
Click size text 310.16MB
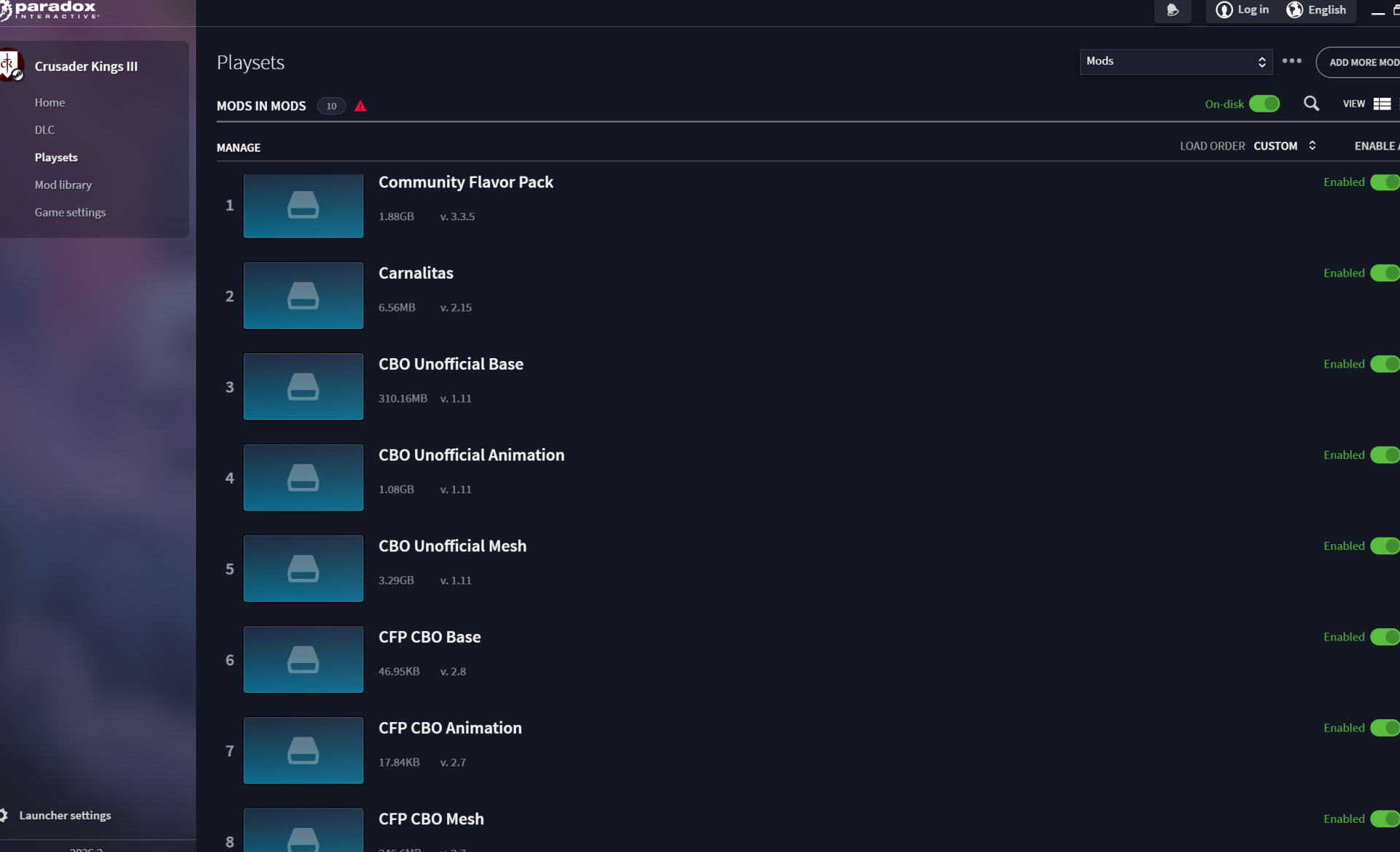[402, 398]
